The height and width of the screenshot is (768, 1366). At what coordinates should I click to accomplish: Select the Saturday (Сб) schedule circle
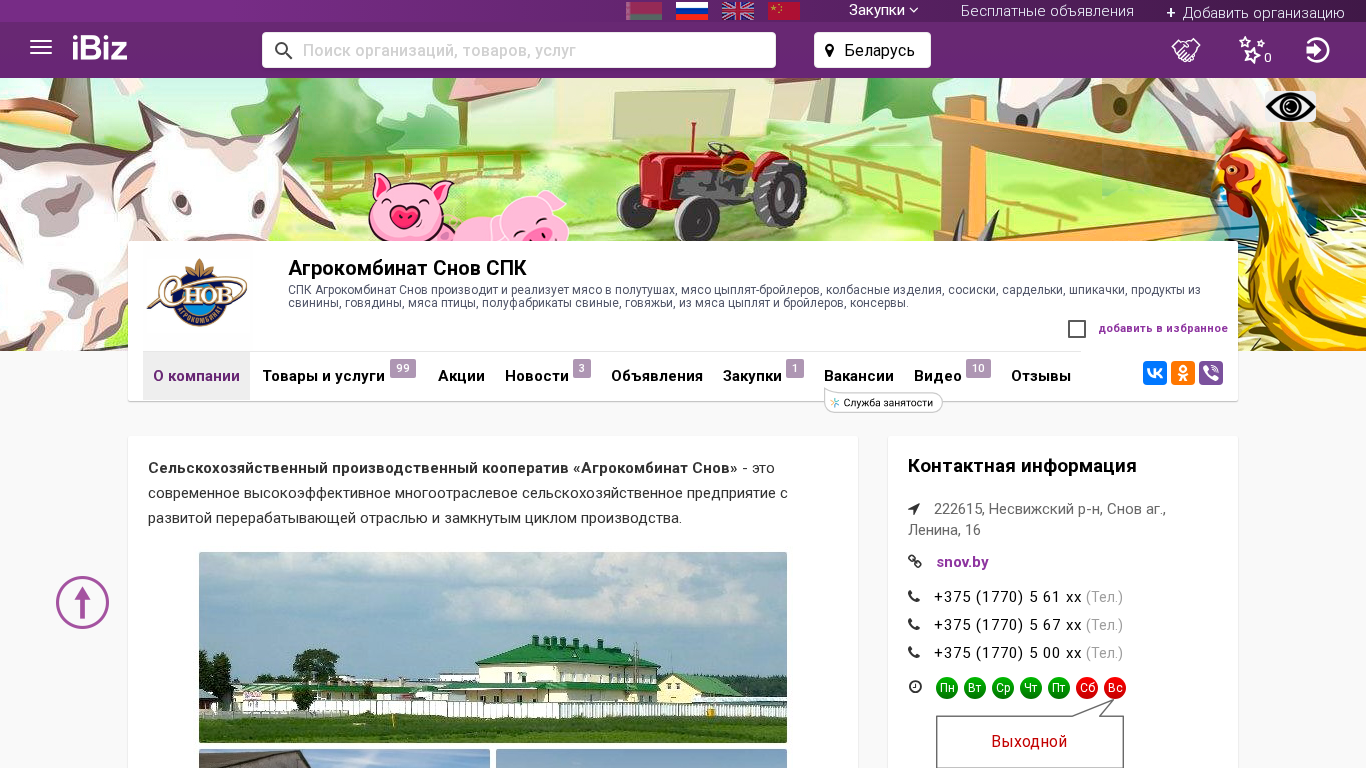pos(1087,688)
